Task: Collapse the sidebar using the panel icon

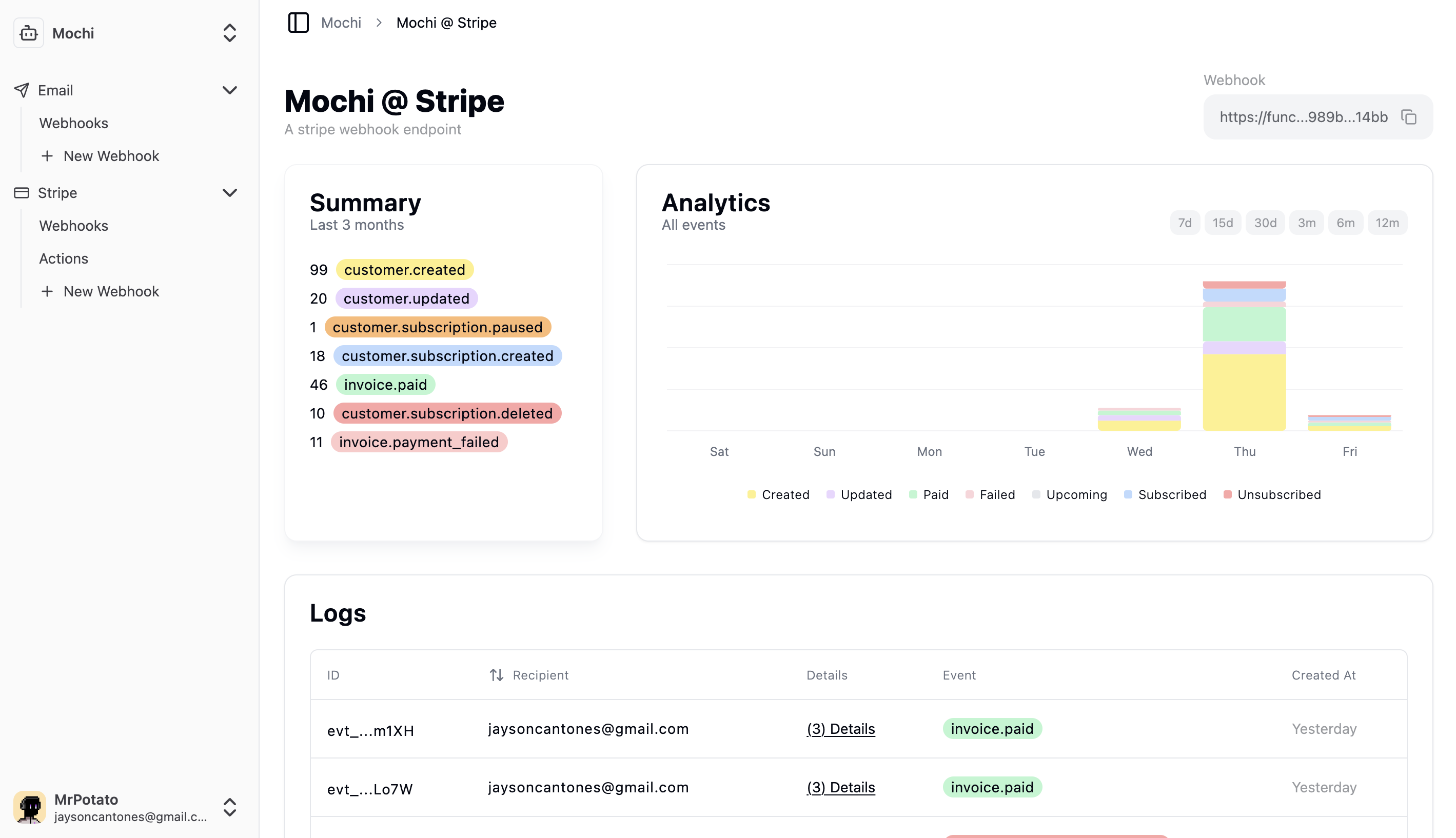Action: pos(298,23)
